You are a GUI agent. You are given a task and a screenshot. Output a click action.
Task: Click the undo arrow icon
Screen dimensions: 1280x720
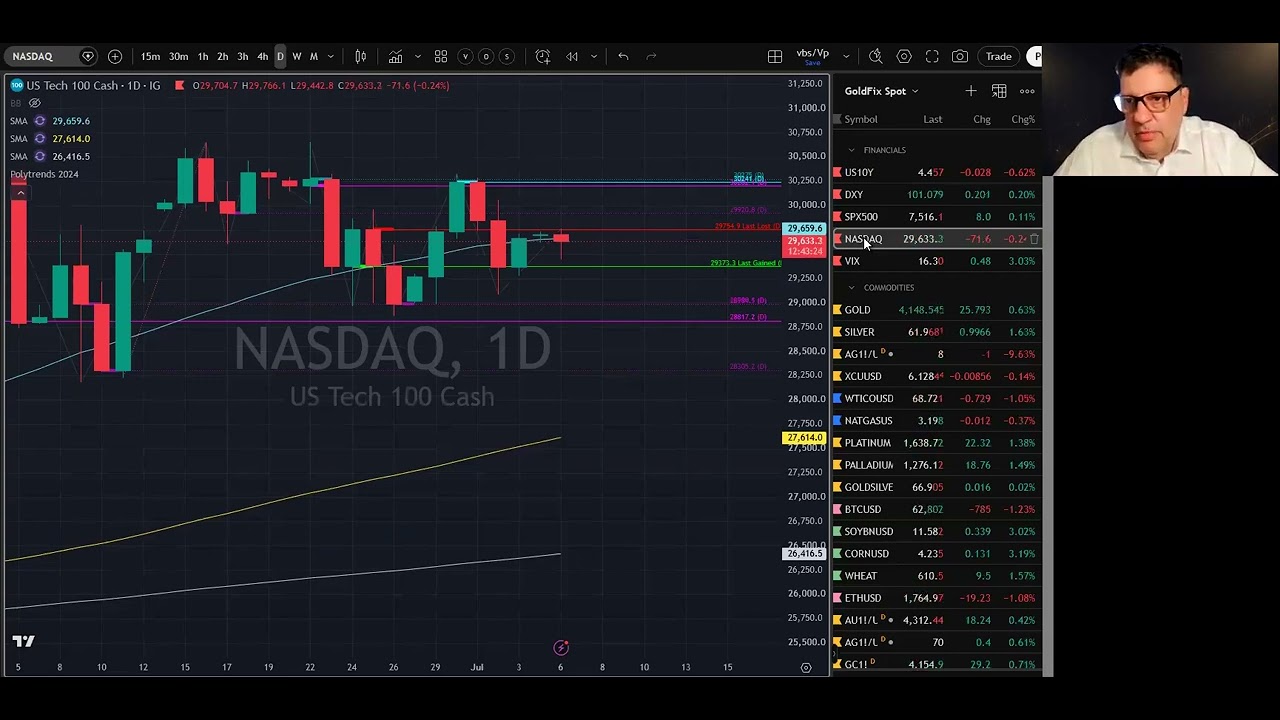point(623,57)
